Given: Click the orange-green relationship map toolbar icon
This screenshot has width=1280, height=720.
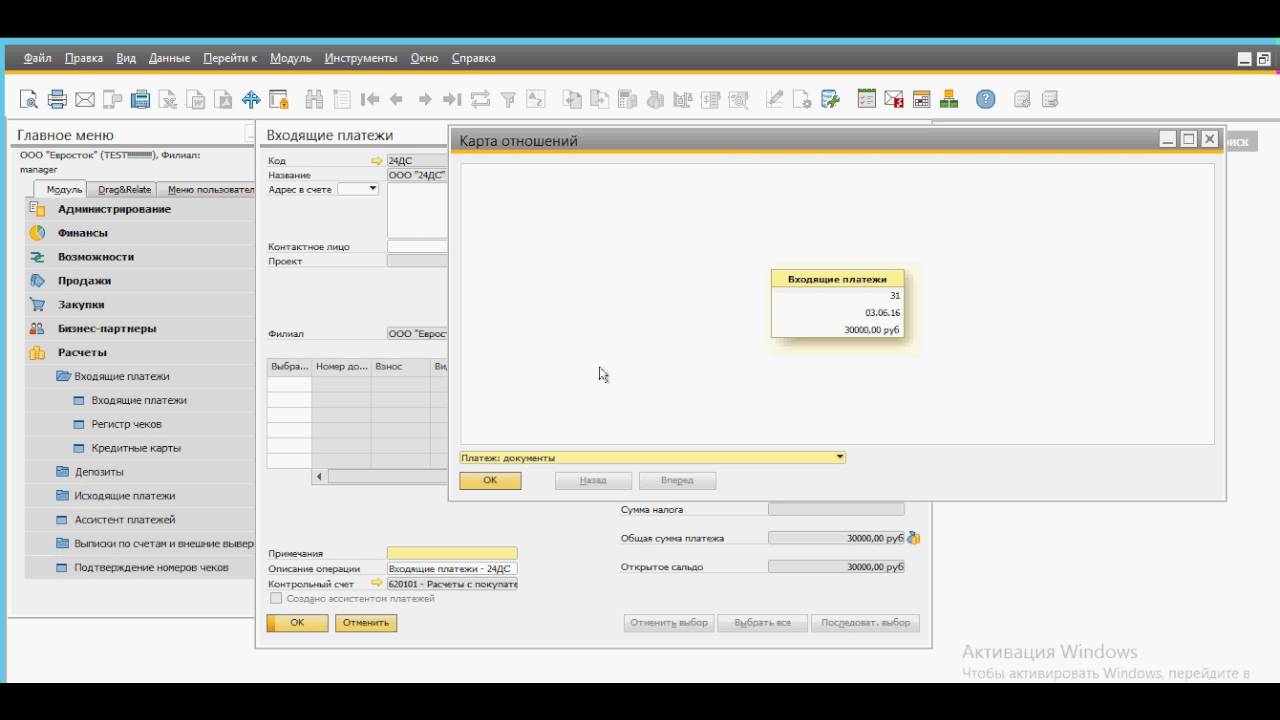Looking at the screenshot, I should pos(949,99).
